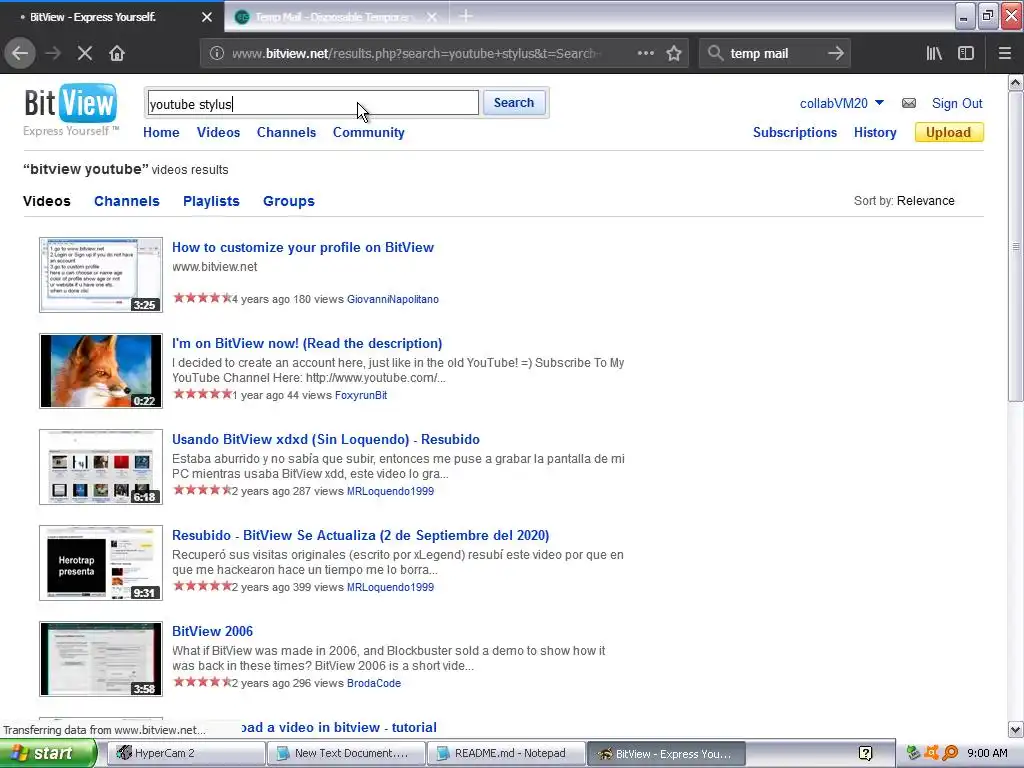This screenshot has height=768, width=1024.
Task: Click star rating of 'I'm on BitView now!'
Action: coord(202,394)
